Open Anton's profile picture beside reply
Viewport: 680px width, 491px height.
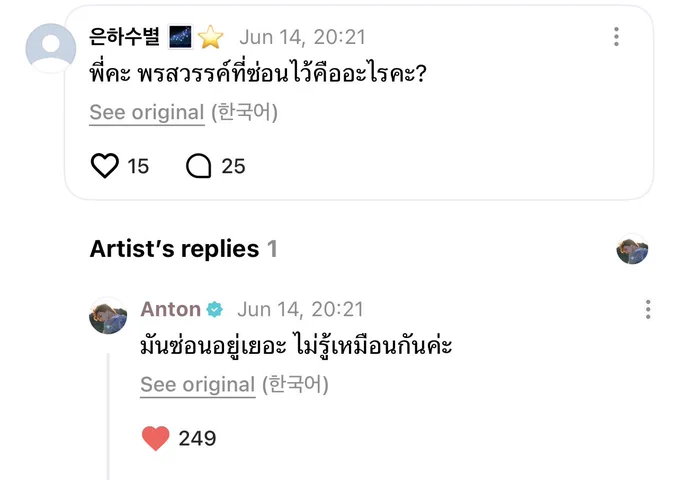tap(108, 316)
